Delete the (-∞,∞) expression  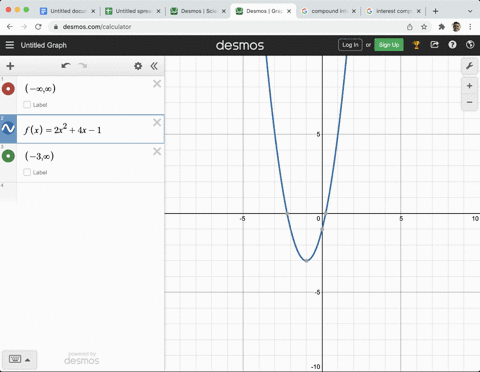pyautogui.click(x=157, y=84)
